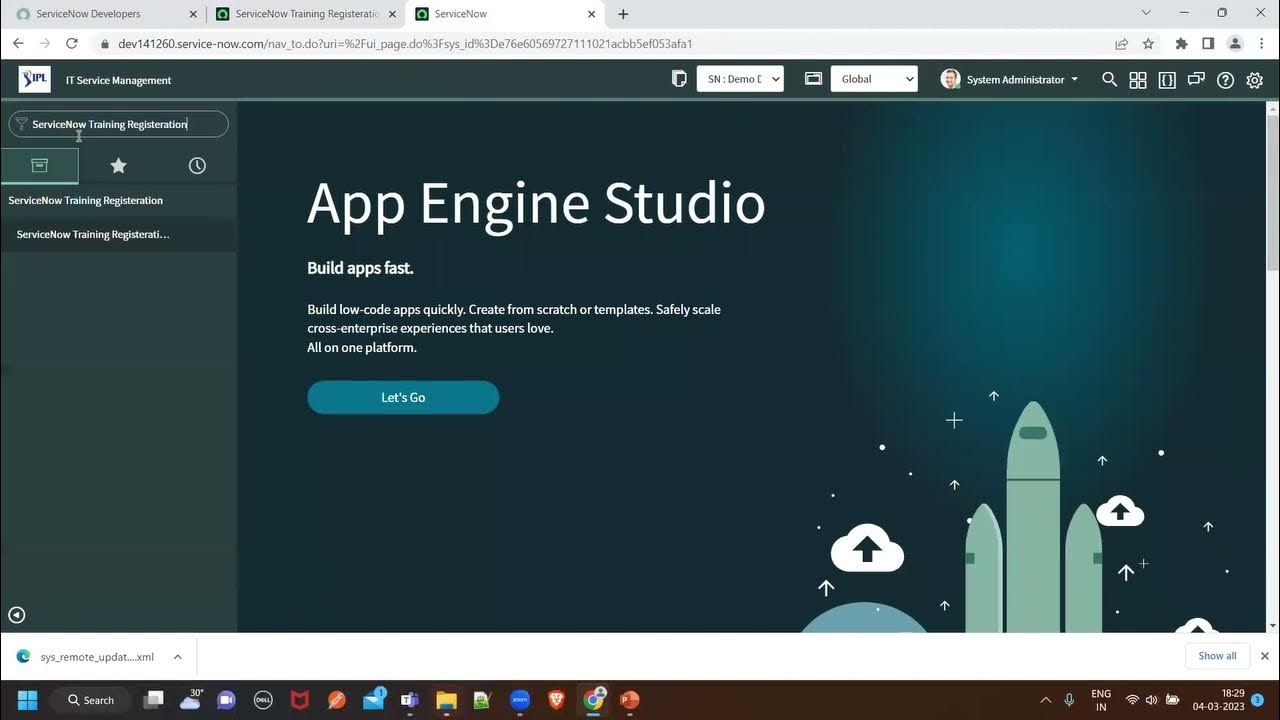Screen dimensions: 1280x720
Task: Show hidden system tray icons
Action: pyautogui.click(x=1046, y=700)
